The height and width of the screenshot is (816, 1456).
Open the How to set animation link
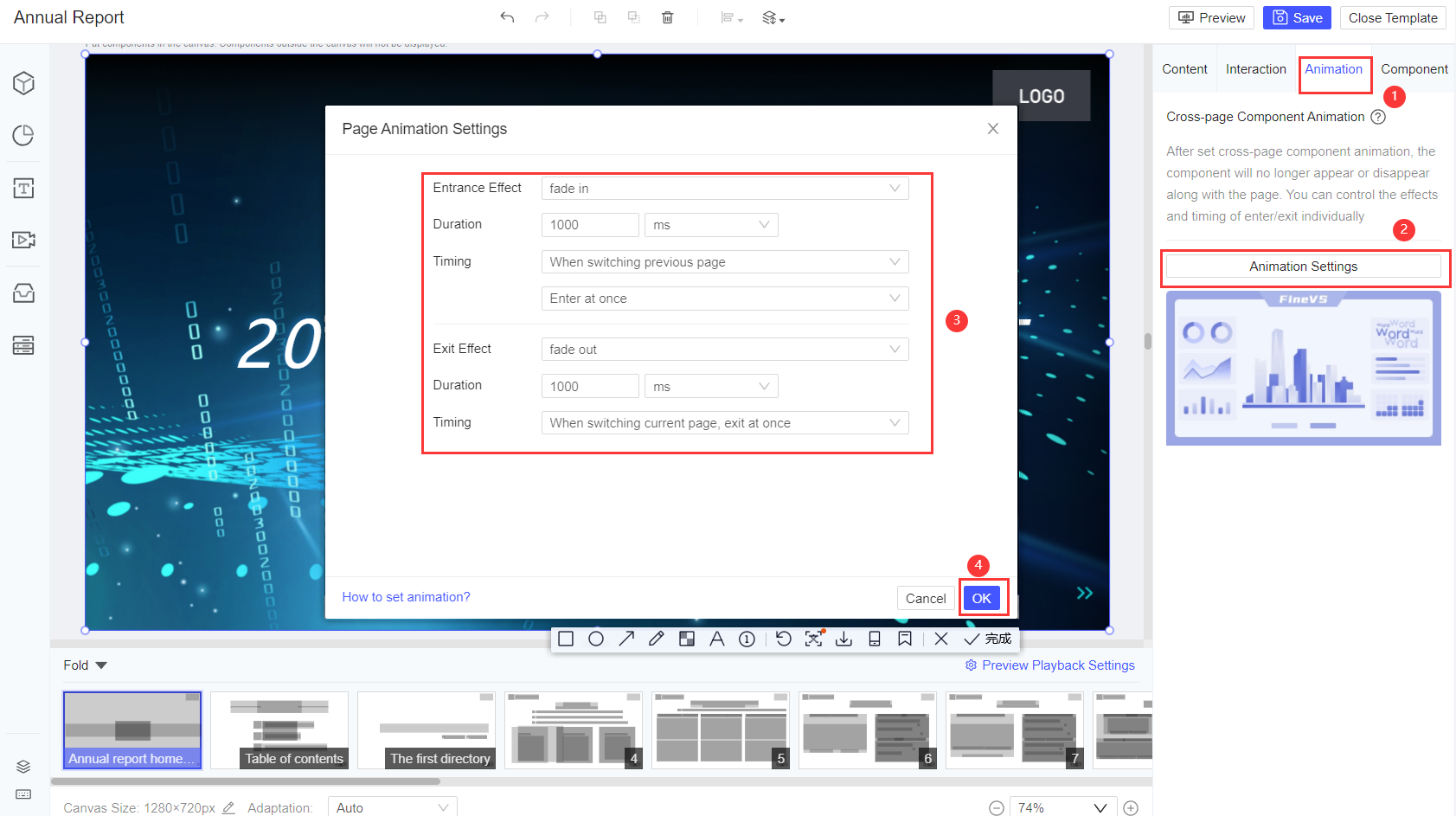pyautogui.click(x=406, y=596)
